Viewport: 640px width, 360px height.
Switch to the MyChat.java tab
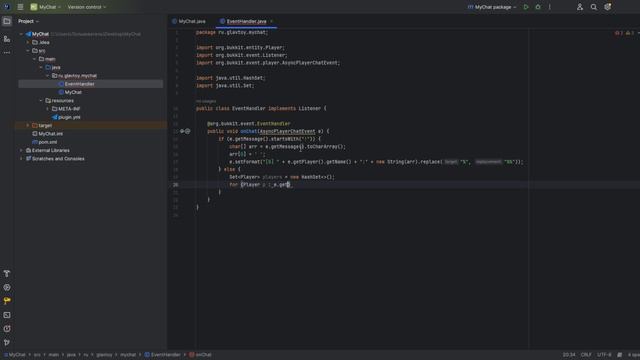[x=189, y=21]
